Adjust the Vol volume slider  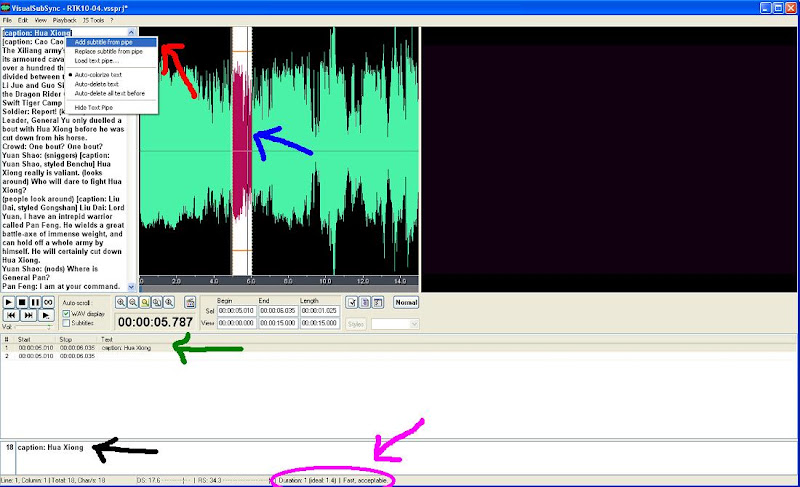(35, 327)
